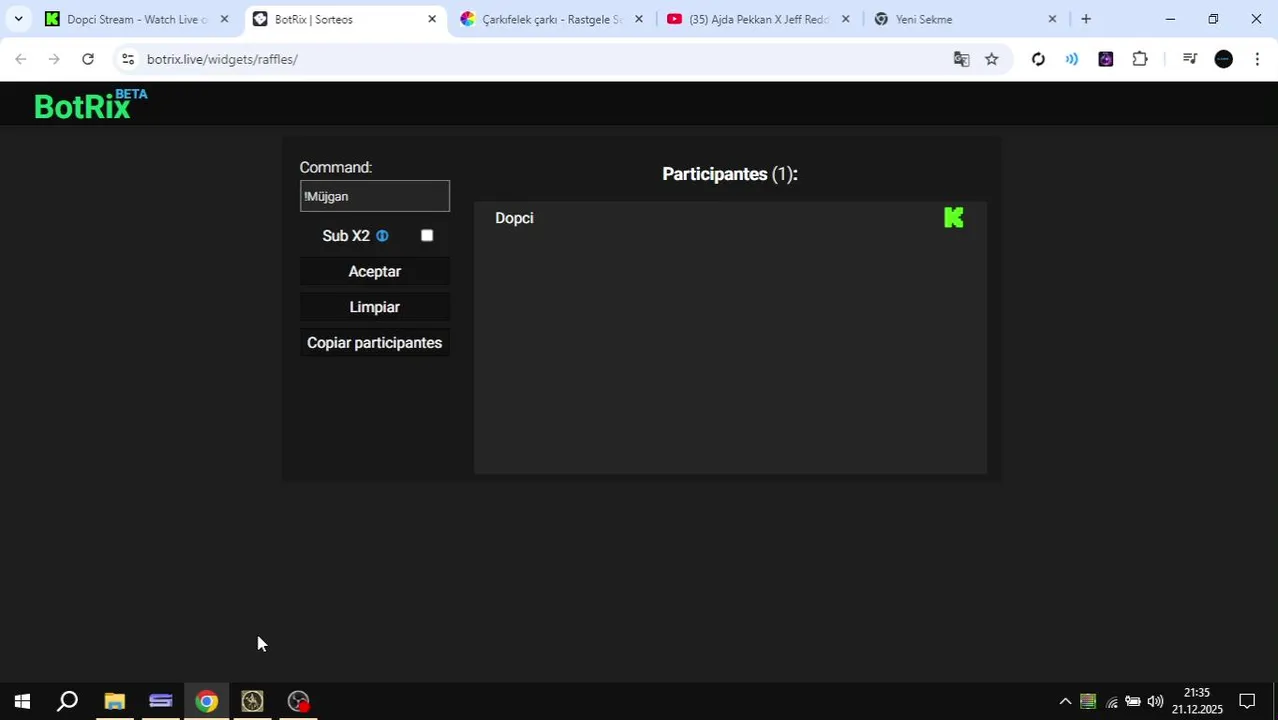Screen dimensions: 1278x720
Task: Open the Chrome profile avatar
Action: click(1224, 59)
